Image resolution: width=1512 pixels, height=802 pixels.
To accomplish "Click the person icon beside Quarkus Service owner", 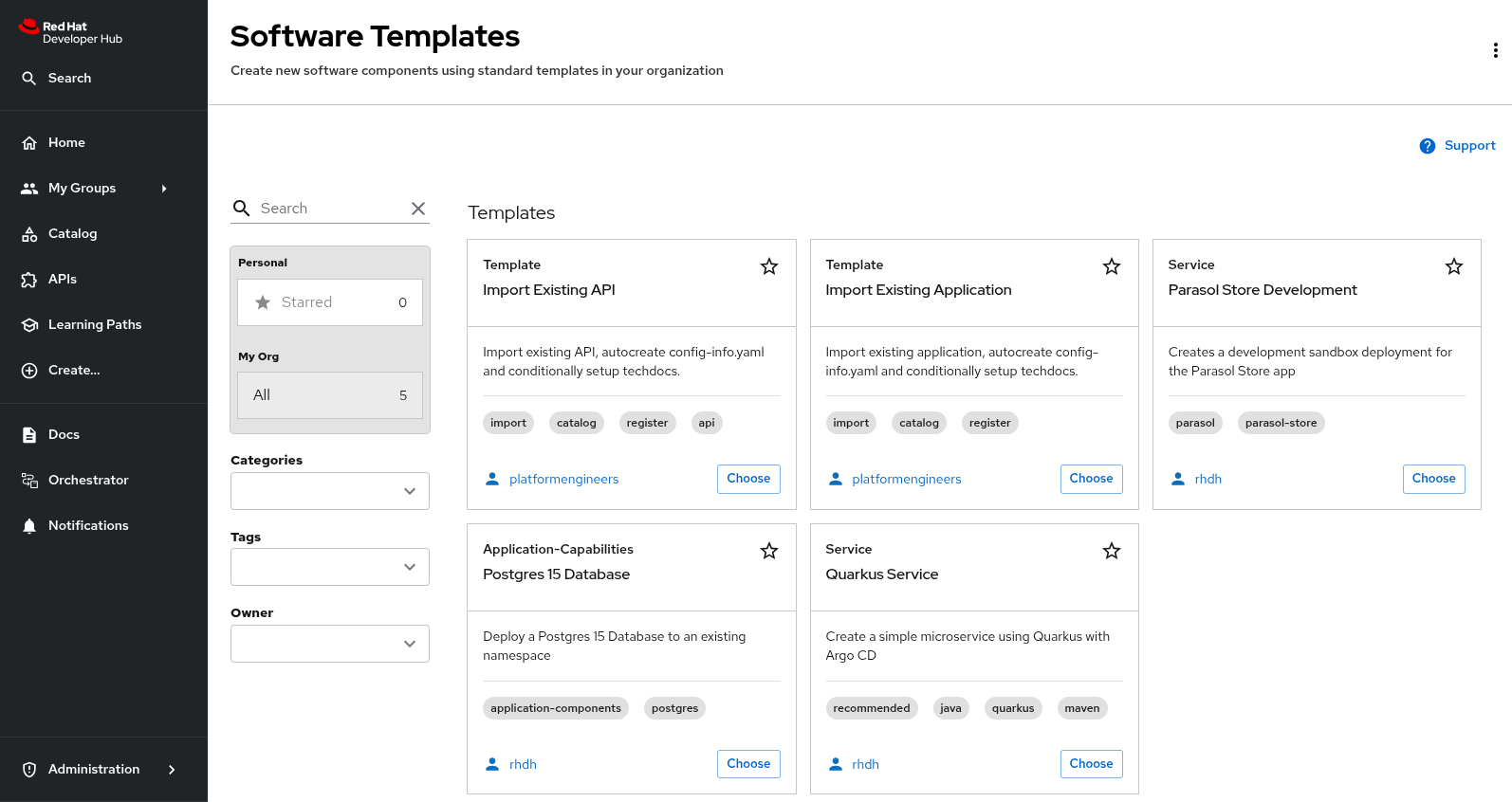I will point(835,763).
